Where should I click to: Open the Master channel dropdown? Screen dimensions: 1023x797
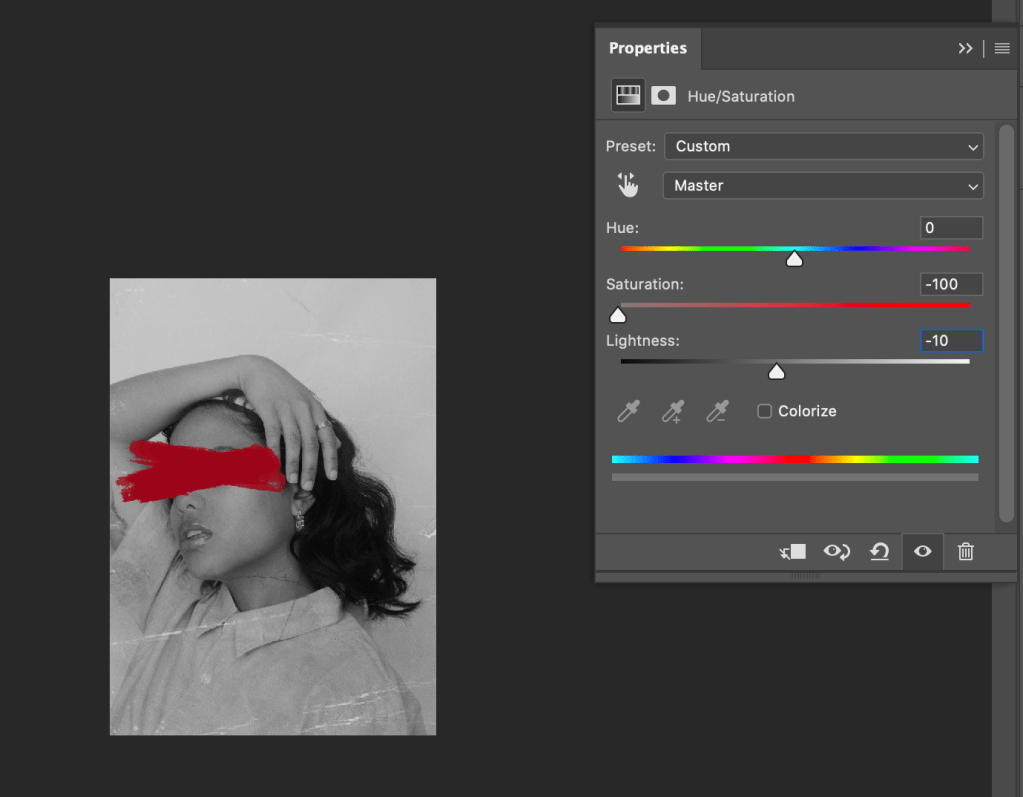pyautogui.click(x=823, y=186)
